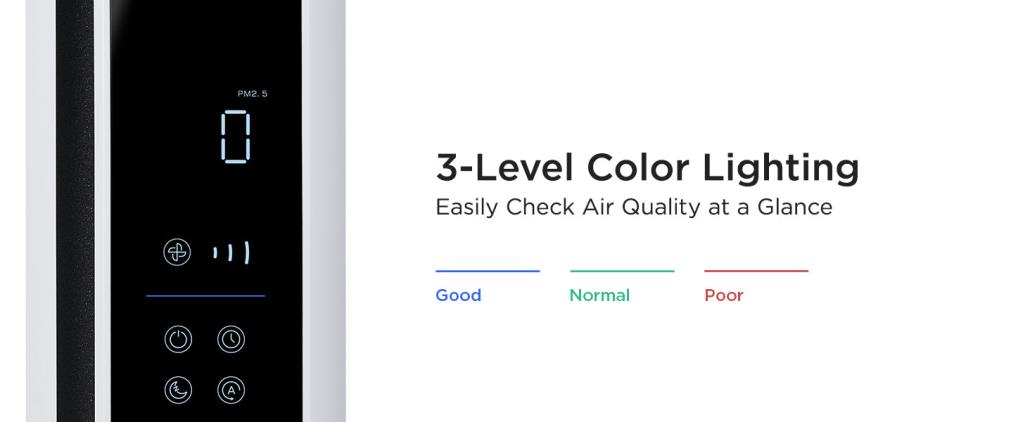The width and height of the screenshot is (1030, 422).
Task: Click the PM2.5 label on panel
Action: (252, 94)
